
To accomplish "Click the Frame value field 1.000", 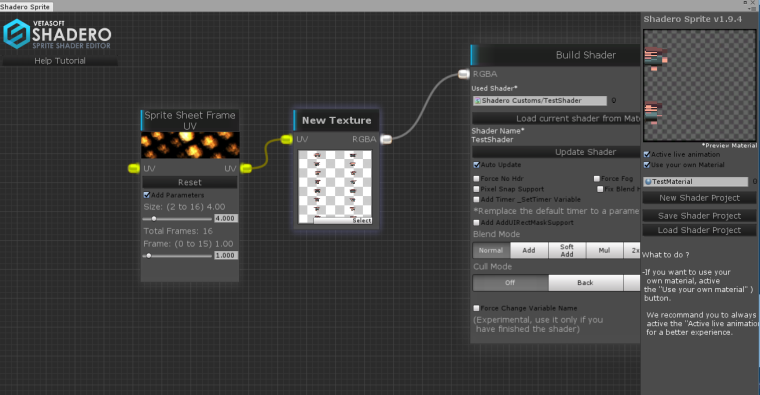I will (x=225, y=255).
